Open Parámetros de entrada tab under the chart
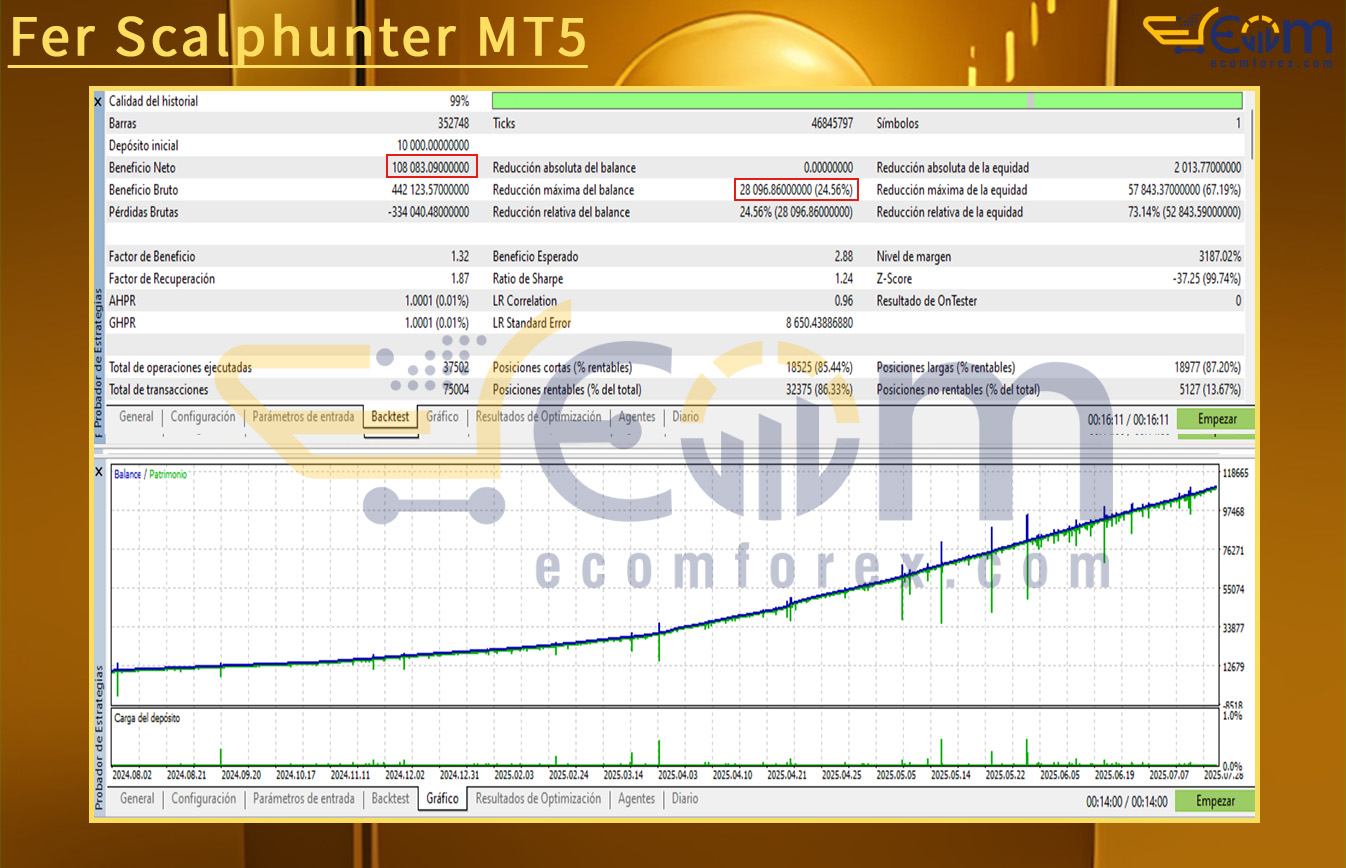The image size is (1346, 868). pos(304,799)
